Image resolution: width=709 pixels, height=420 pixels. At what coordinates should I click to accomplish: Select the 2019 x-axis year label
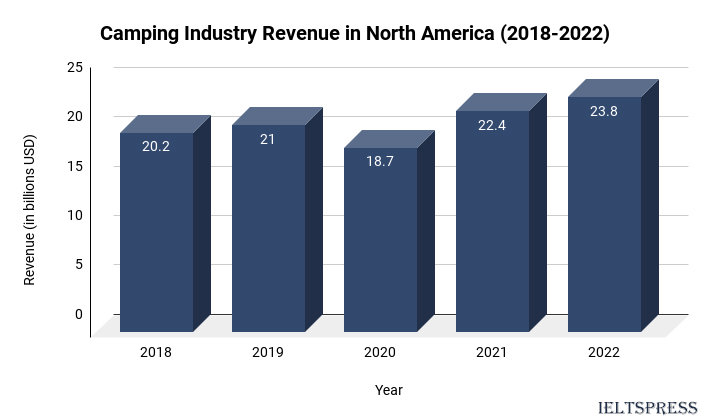[268, 352]
